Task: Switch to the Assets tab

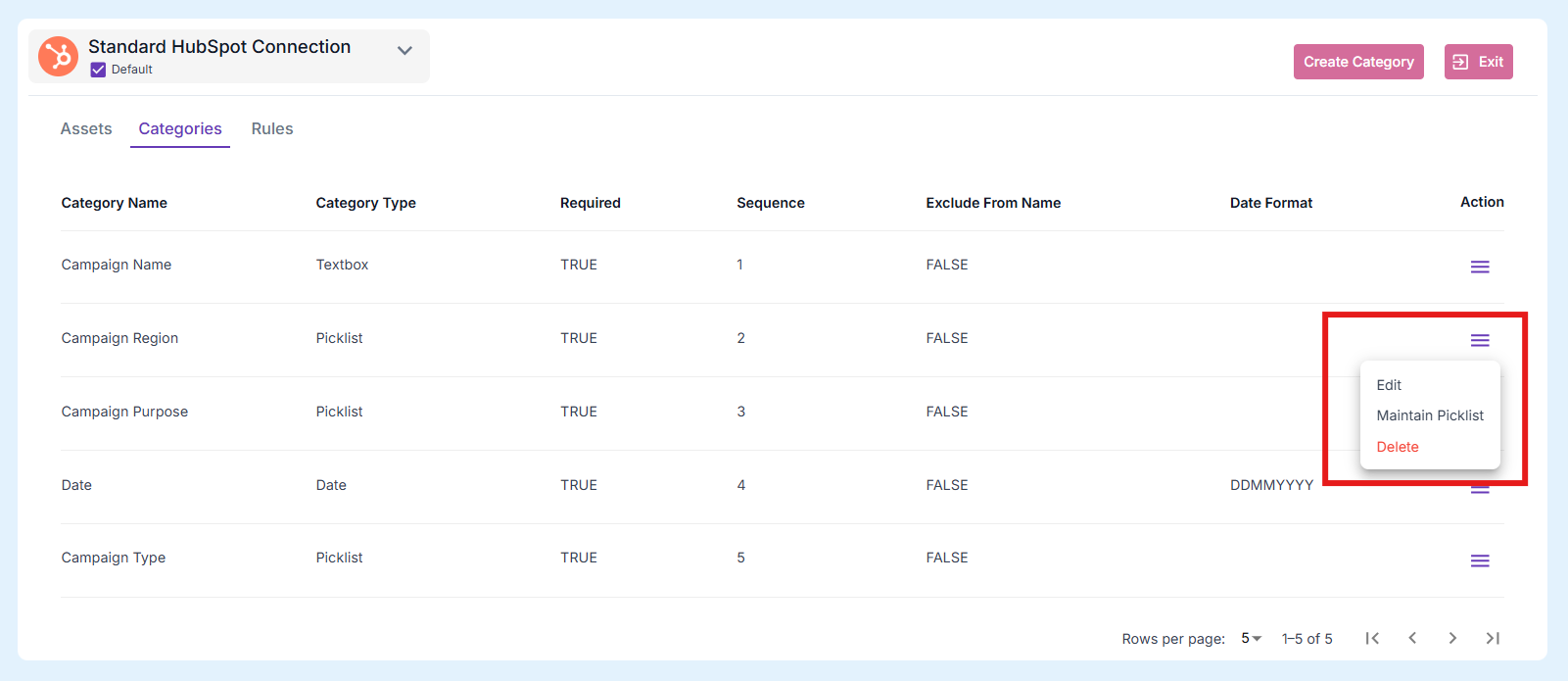Action: [x=86, y=128]
